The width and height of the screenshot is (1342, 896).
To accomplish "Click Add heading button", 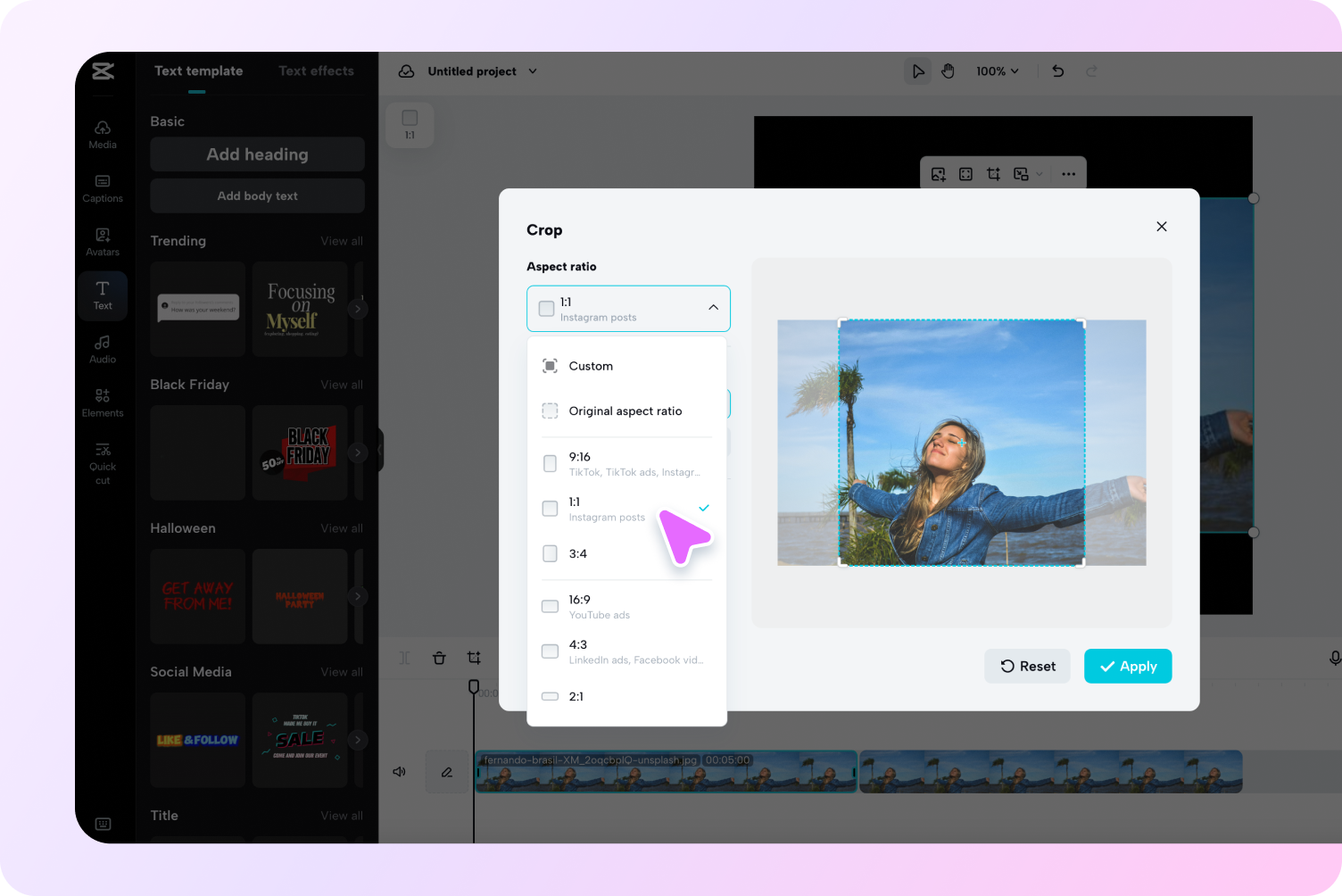I will tap(257, 154).
